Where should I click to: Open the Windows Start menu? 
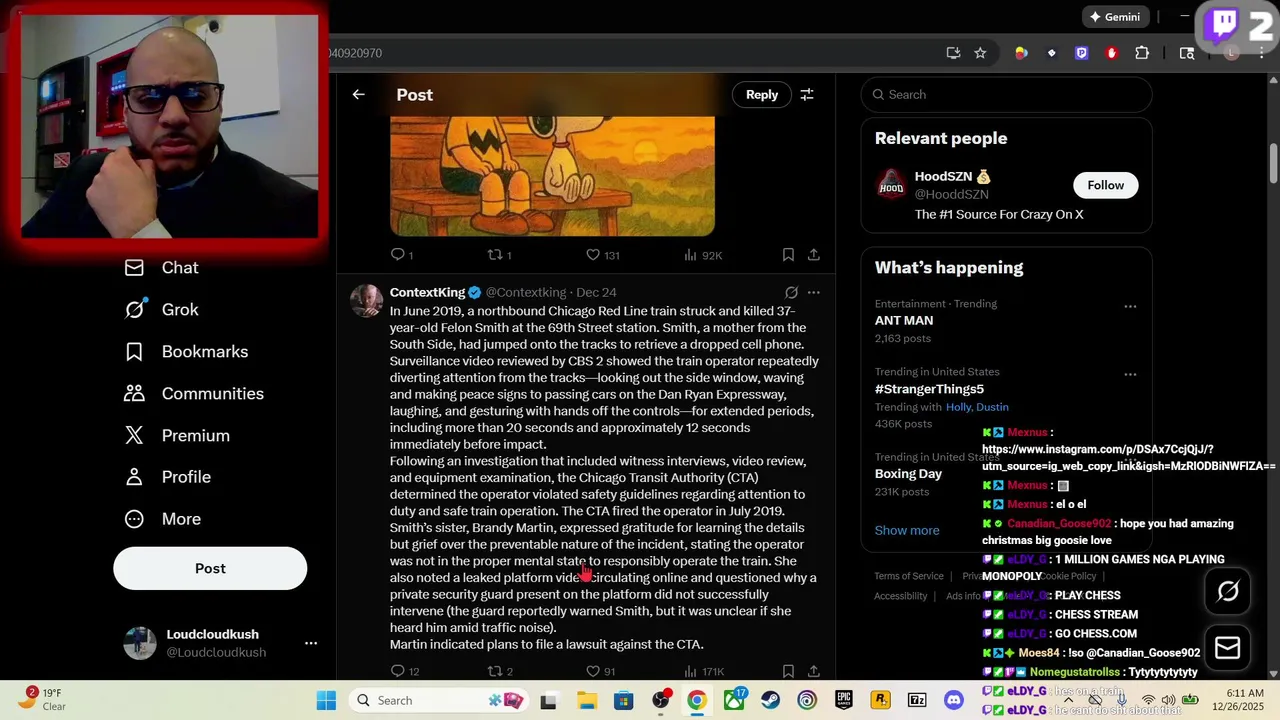326,700
